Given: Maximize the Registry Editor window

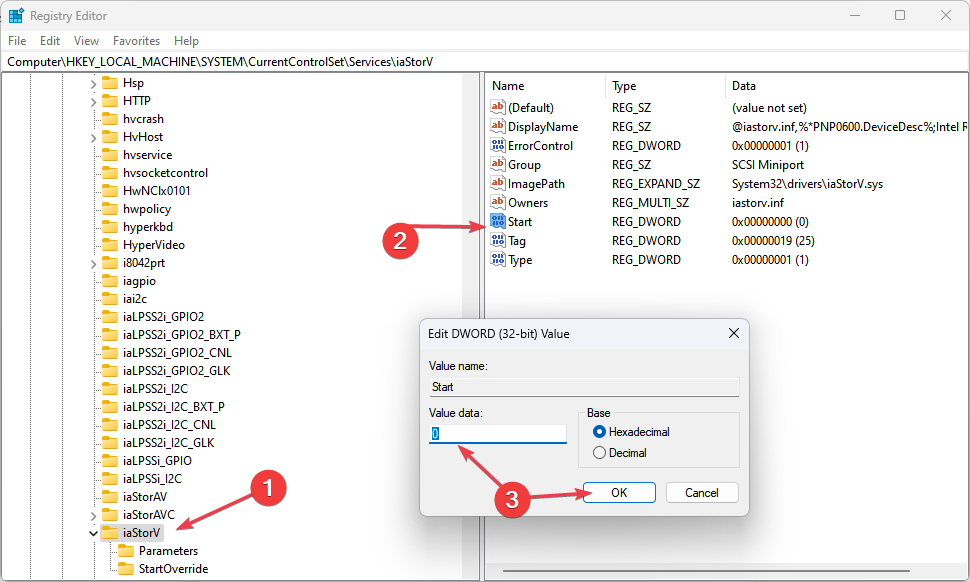Looking at the screenshot, I should [900, 15].
